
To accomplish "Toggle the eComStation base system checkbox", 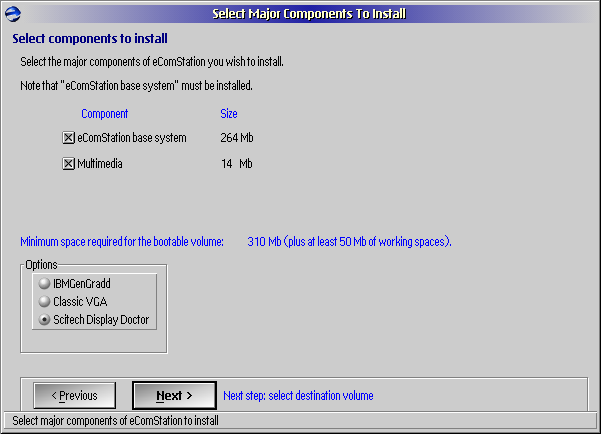I will coord(68,138).
